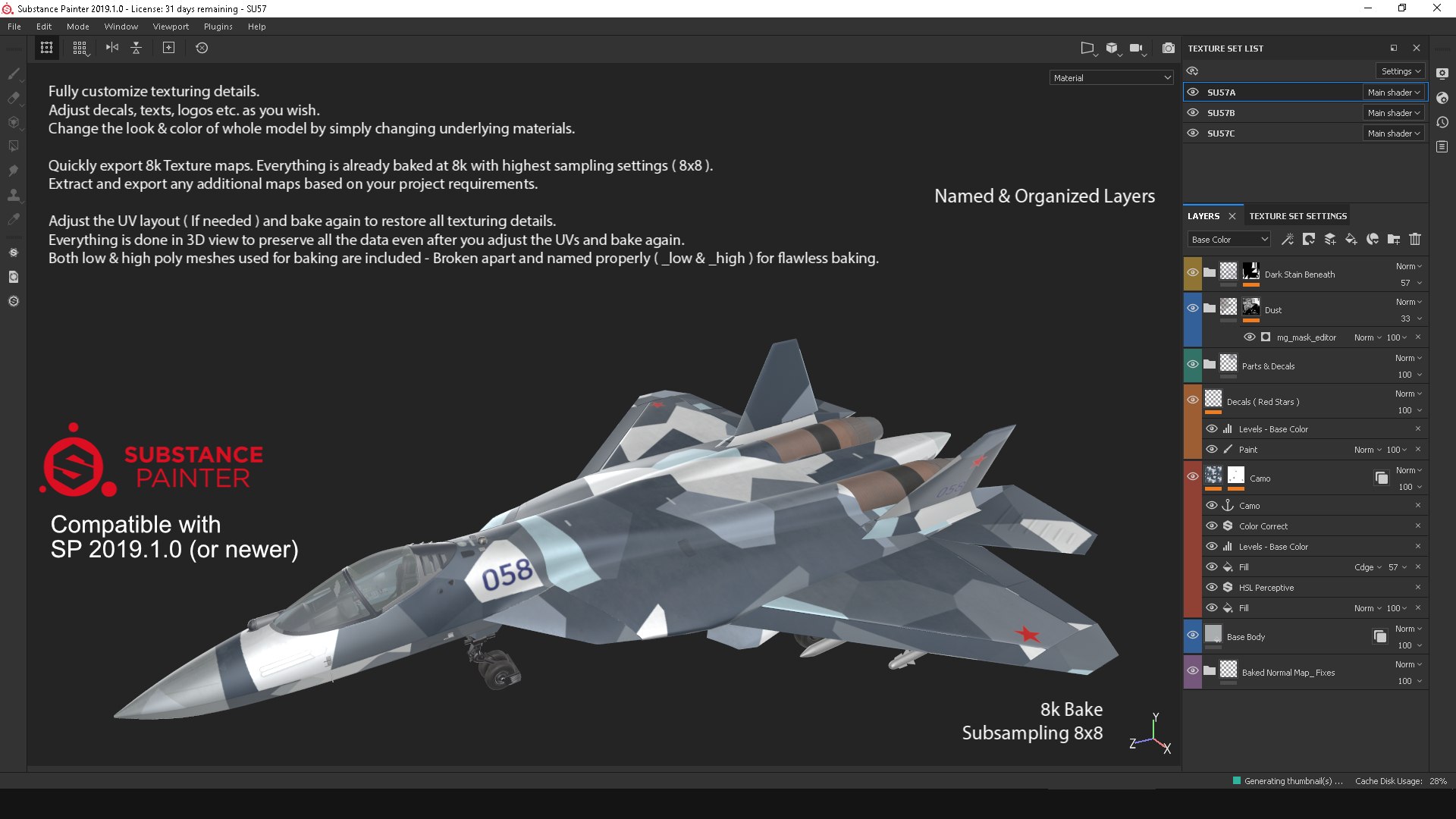Screen dimensions: 1456x819
Task: Adjust opacity value 57 of Dark Stain Beneath
Action: pos(1405,284)
